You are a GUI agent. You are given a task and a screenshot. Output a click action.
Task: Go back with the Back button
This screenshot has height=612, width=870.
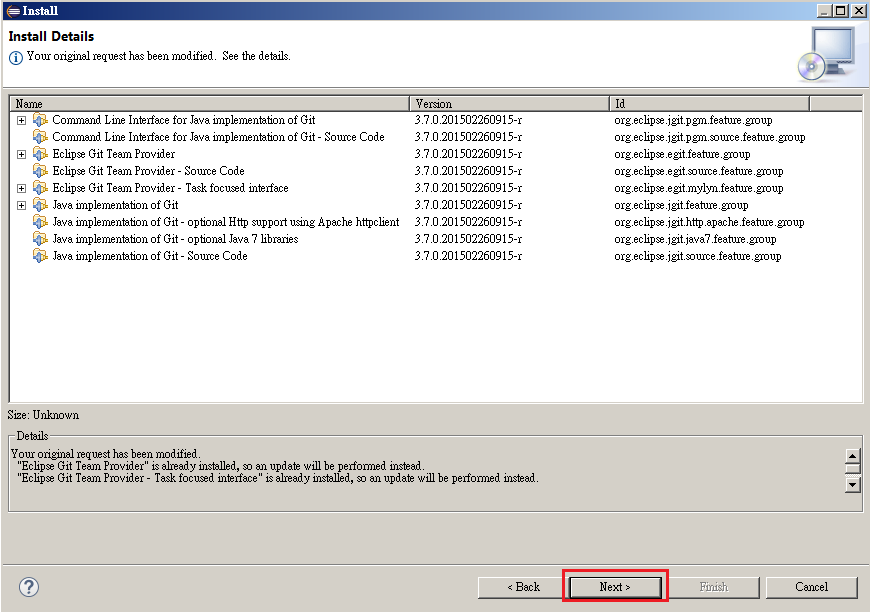523,587
